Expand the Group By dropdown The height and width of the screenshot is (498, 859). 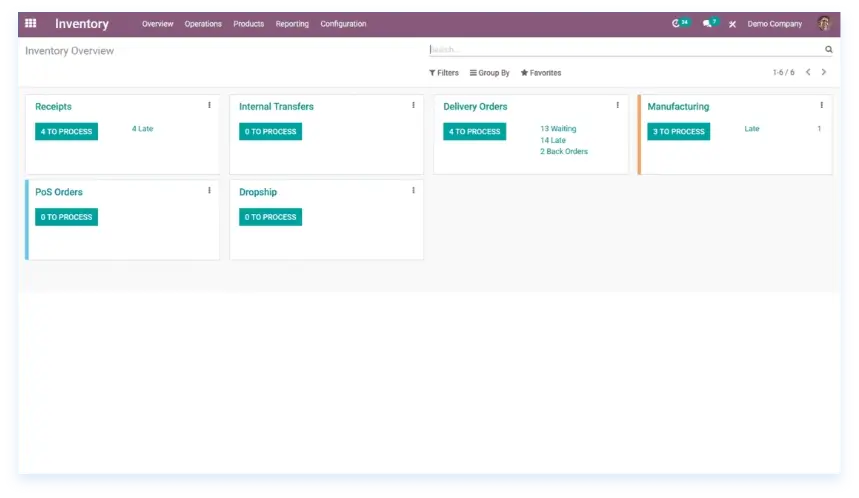pyautogui.click(x=490, y=73)
